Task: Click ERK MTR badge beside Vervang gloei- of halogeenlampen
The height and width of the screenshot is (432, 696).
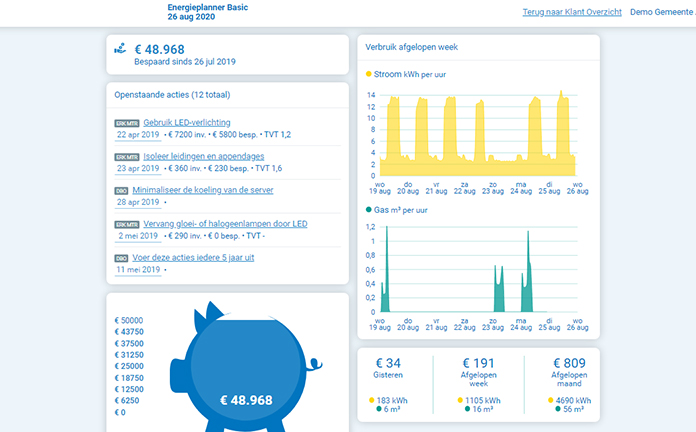Action: coord(126,224)
